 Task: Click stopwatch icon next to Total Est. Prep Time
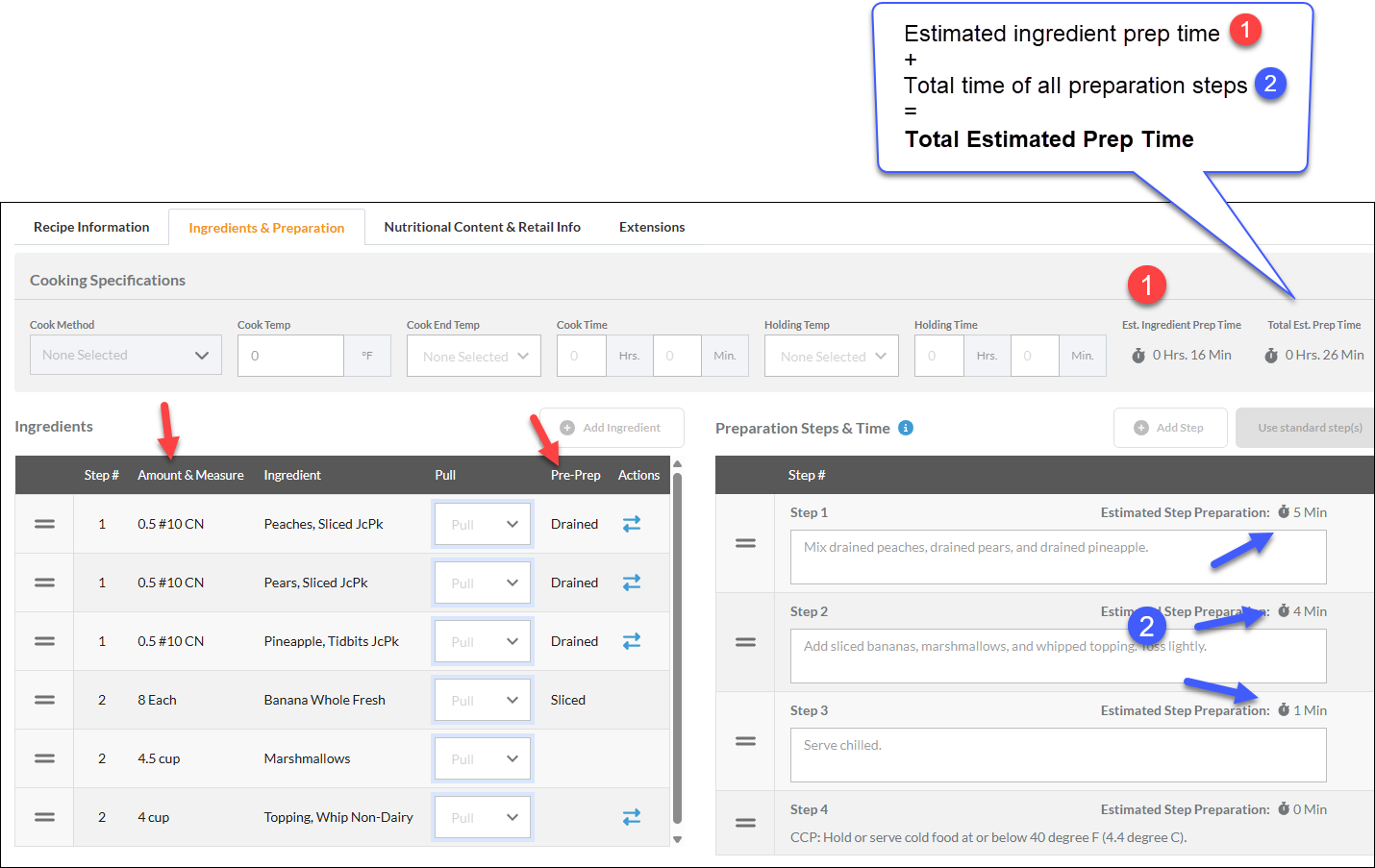[1271, 356]
